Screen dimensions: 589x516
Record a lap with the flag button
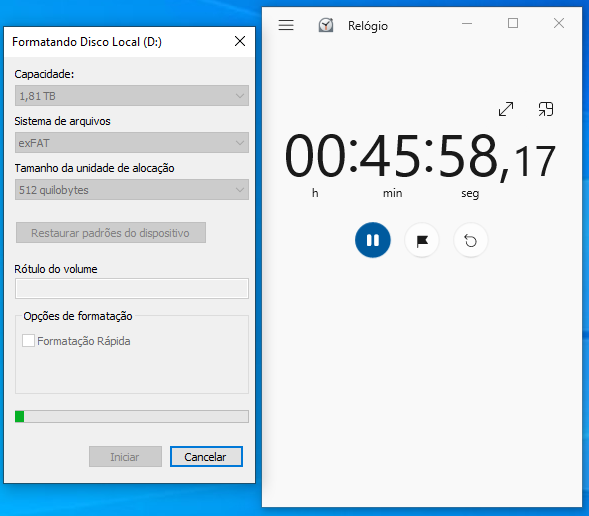[x=422, y=240]
